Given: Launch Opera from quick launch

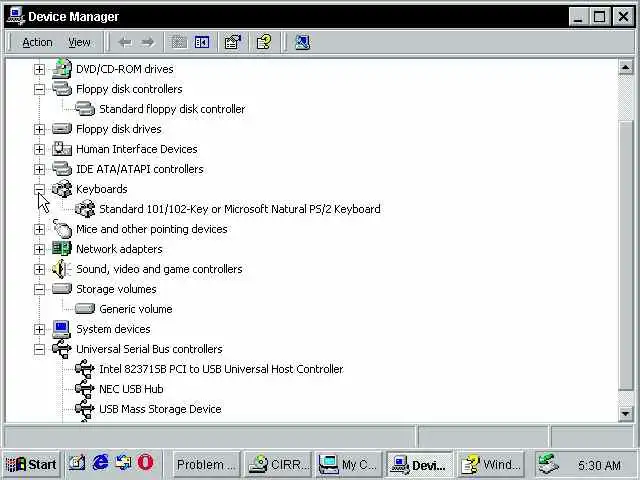Looking at the screenshot, I should (x=146, y=463).
